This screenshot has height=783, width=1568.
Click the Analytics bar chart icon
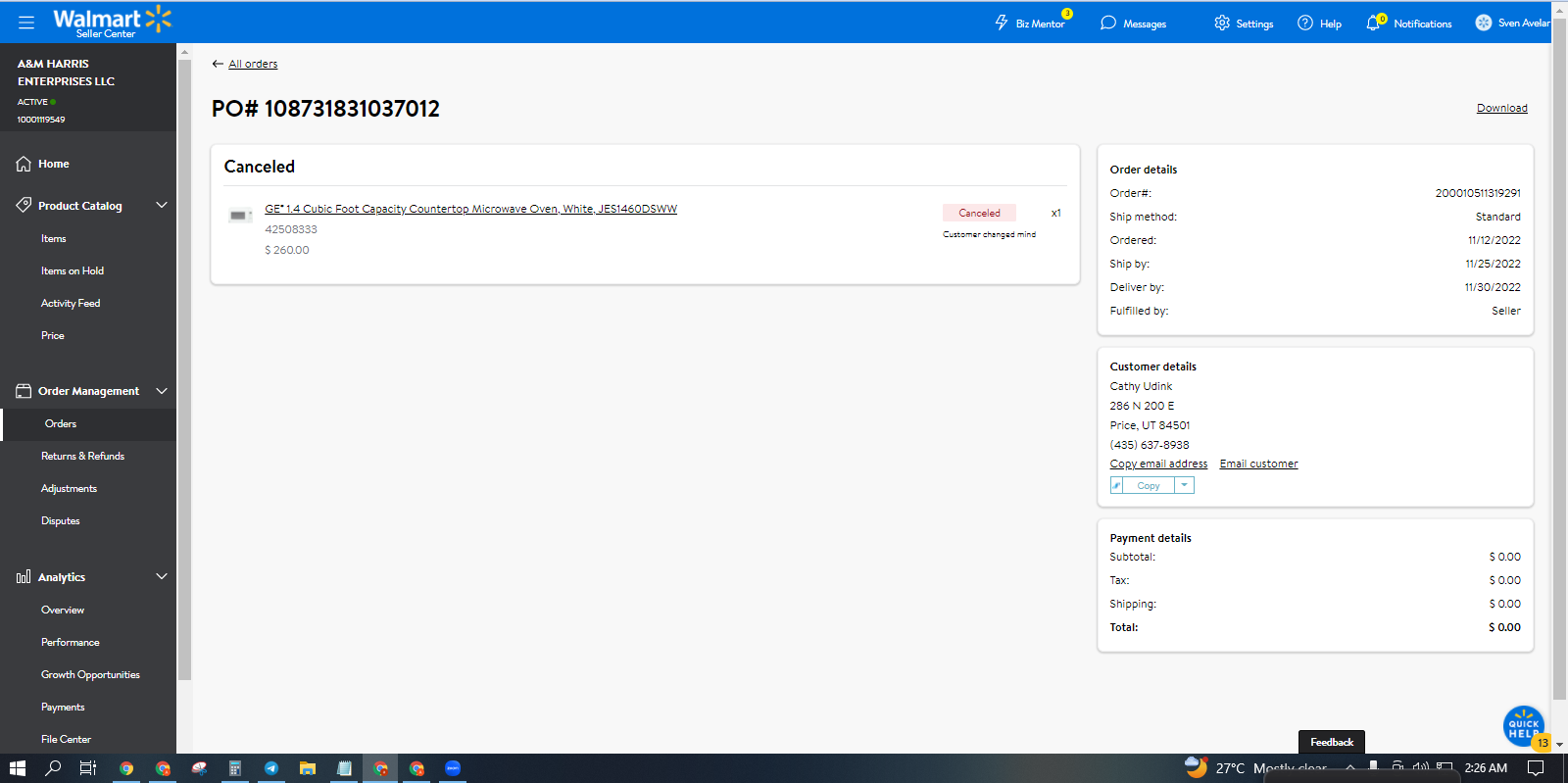24,577
